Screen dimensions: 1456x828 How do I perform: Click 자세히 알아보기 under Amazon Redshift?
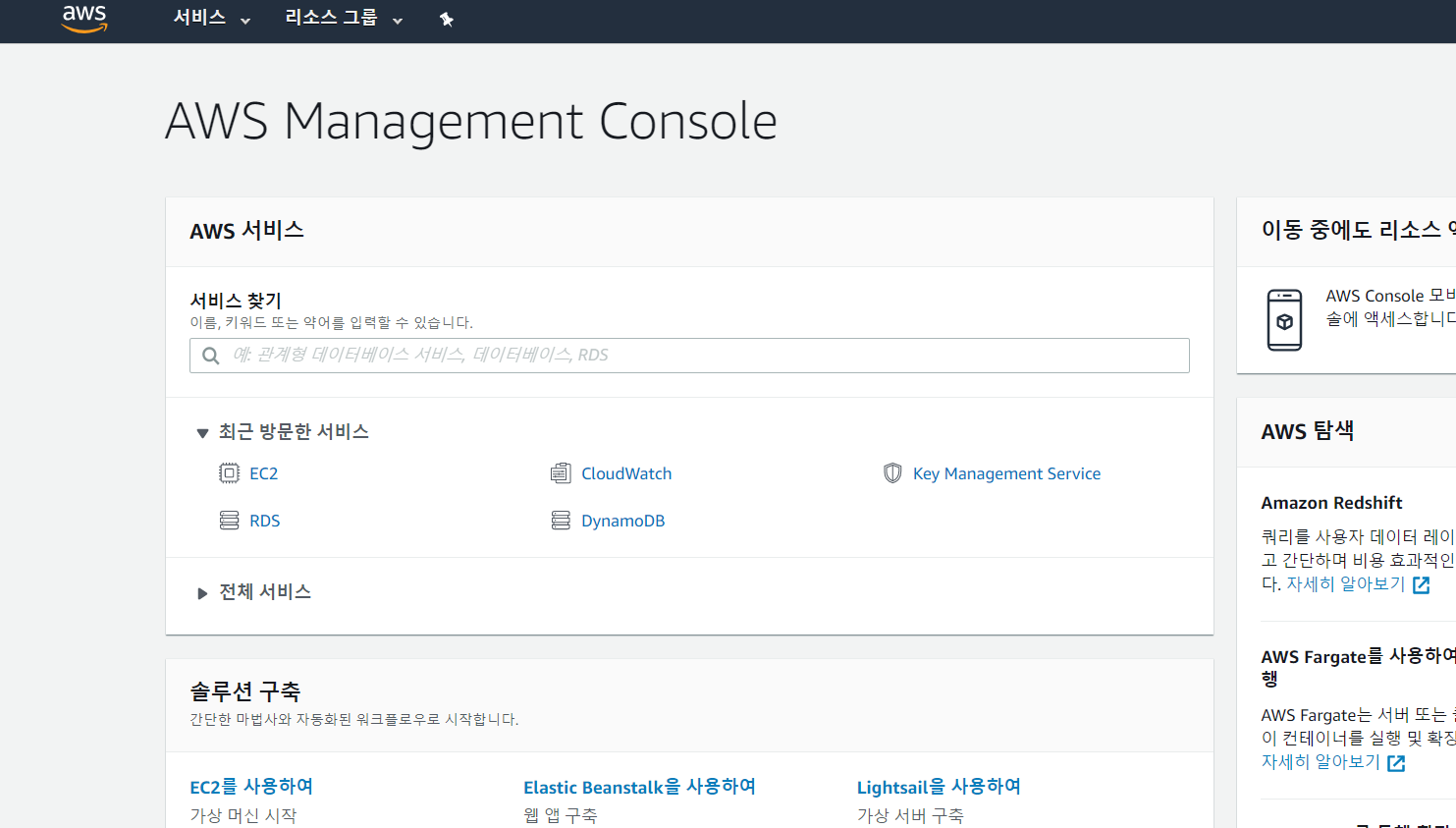[1346, 584]
